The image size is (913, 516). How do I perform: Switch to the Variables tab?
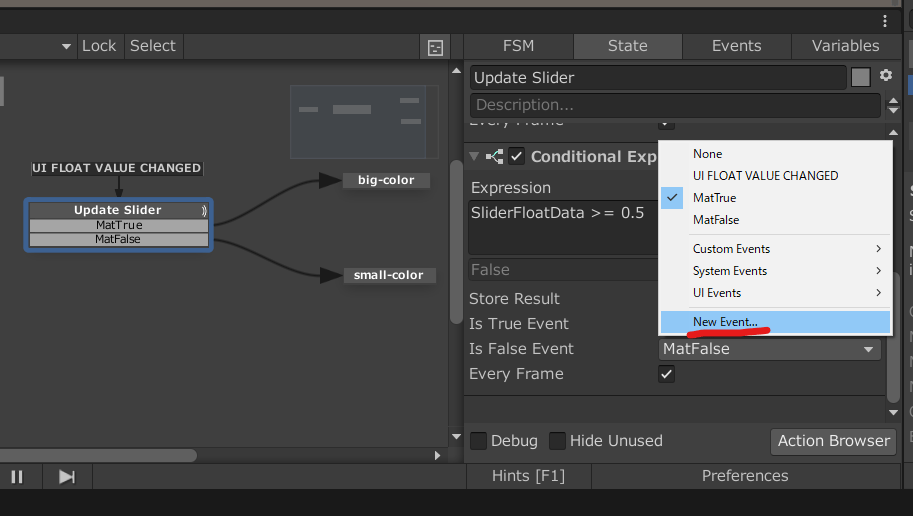845,46
